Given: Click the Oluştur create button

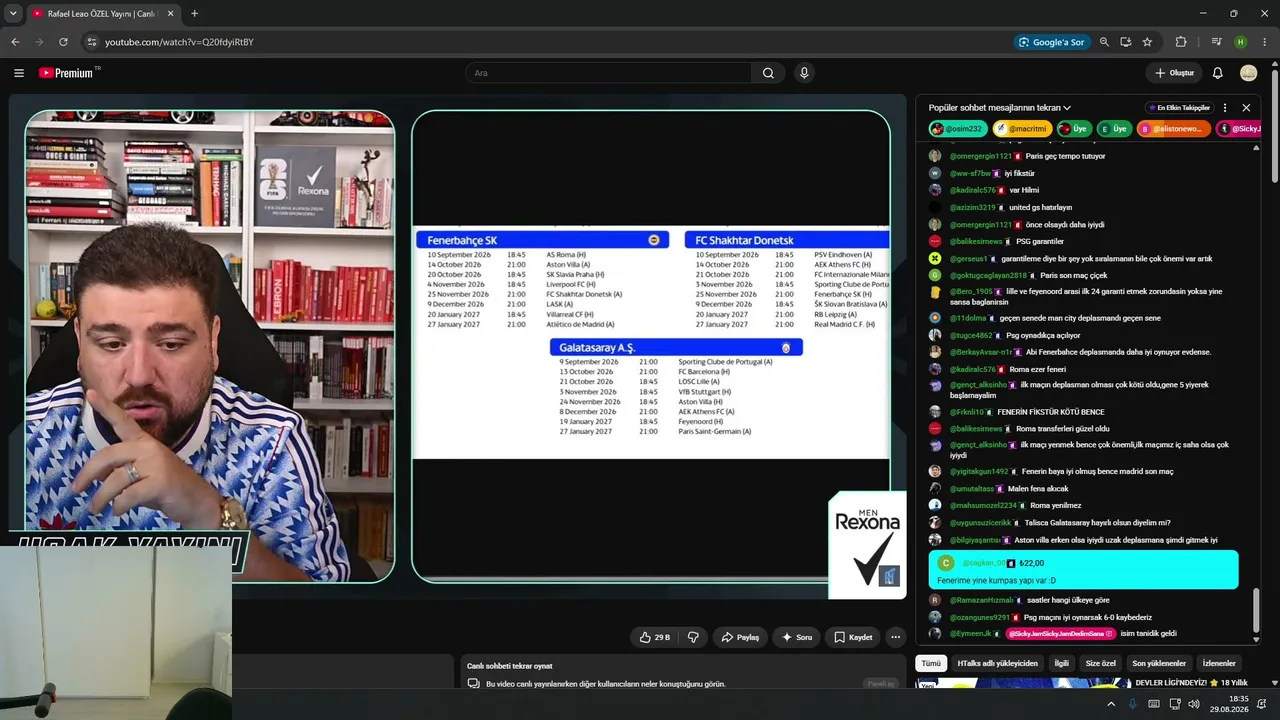Looking at the screenshot, I should click(x=1174, y=73).
